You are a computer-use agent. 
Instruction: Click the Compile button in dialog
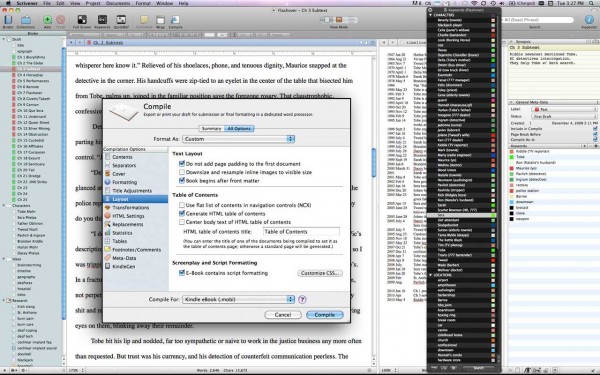324,315
